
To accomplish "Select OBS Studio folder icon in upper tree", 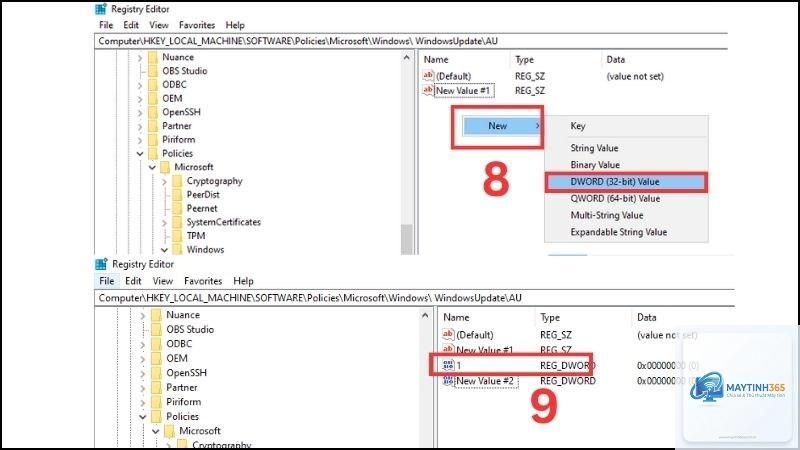I will click(x=153, y=71).
